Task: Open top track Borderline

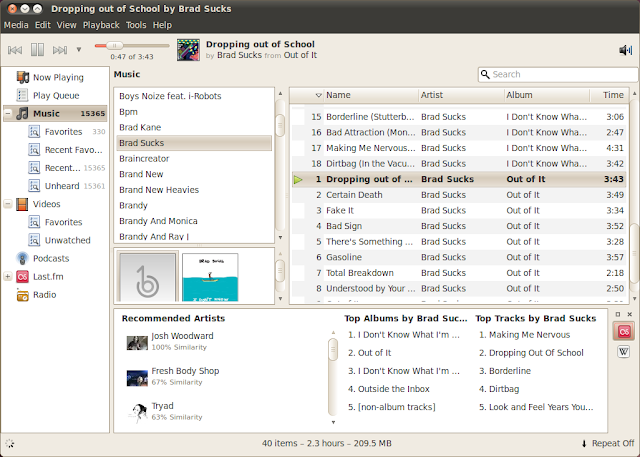Action: click(505, 371)
